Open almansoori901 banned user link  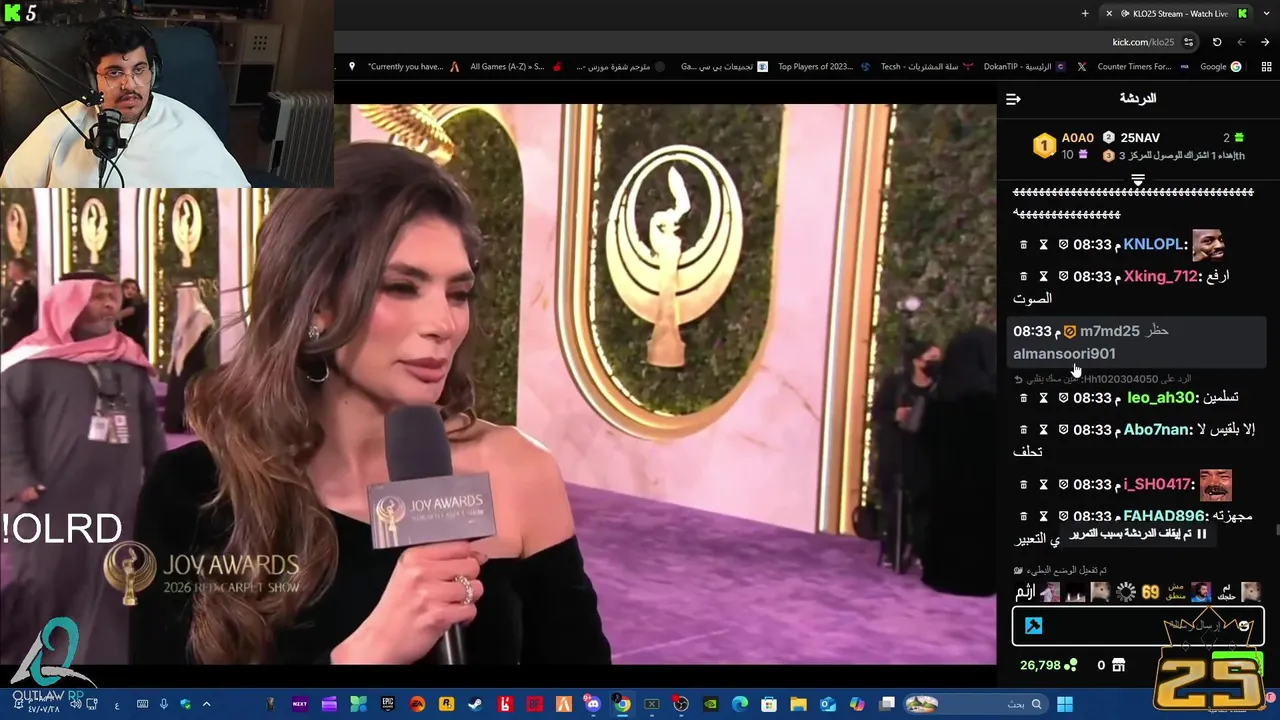1064,354
